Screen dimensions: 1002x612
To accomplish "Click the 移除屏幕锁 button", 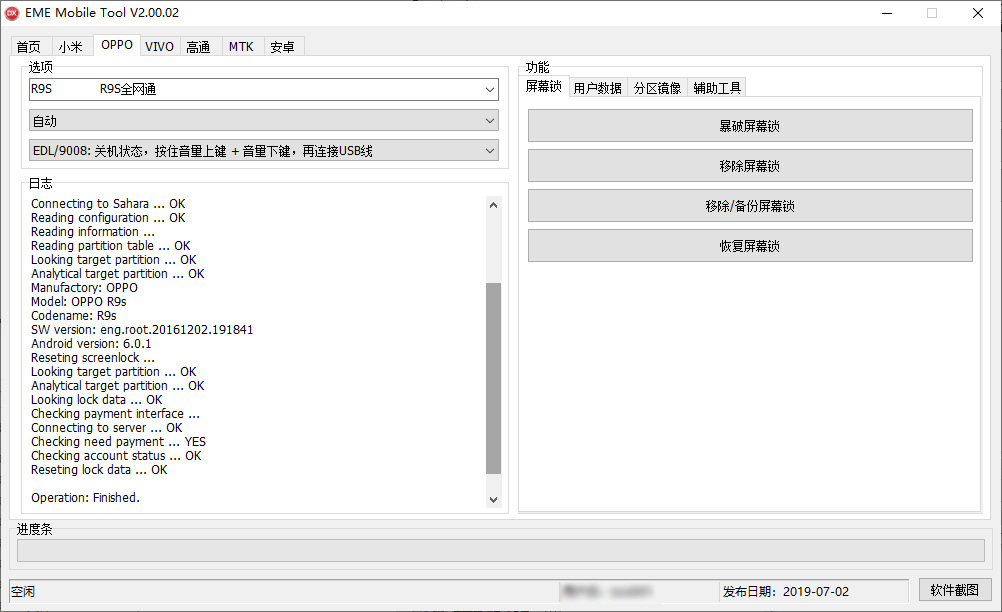I will (x=750, y=166).
